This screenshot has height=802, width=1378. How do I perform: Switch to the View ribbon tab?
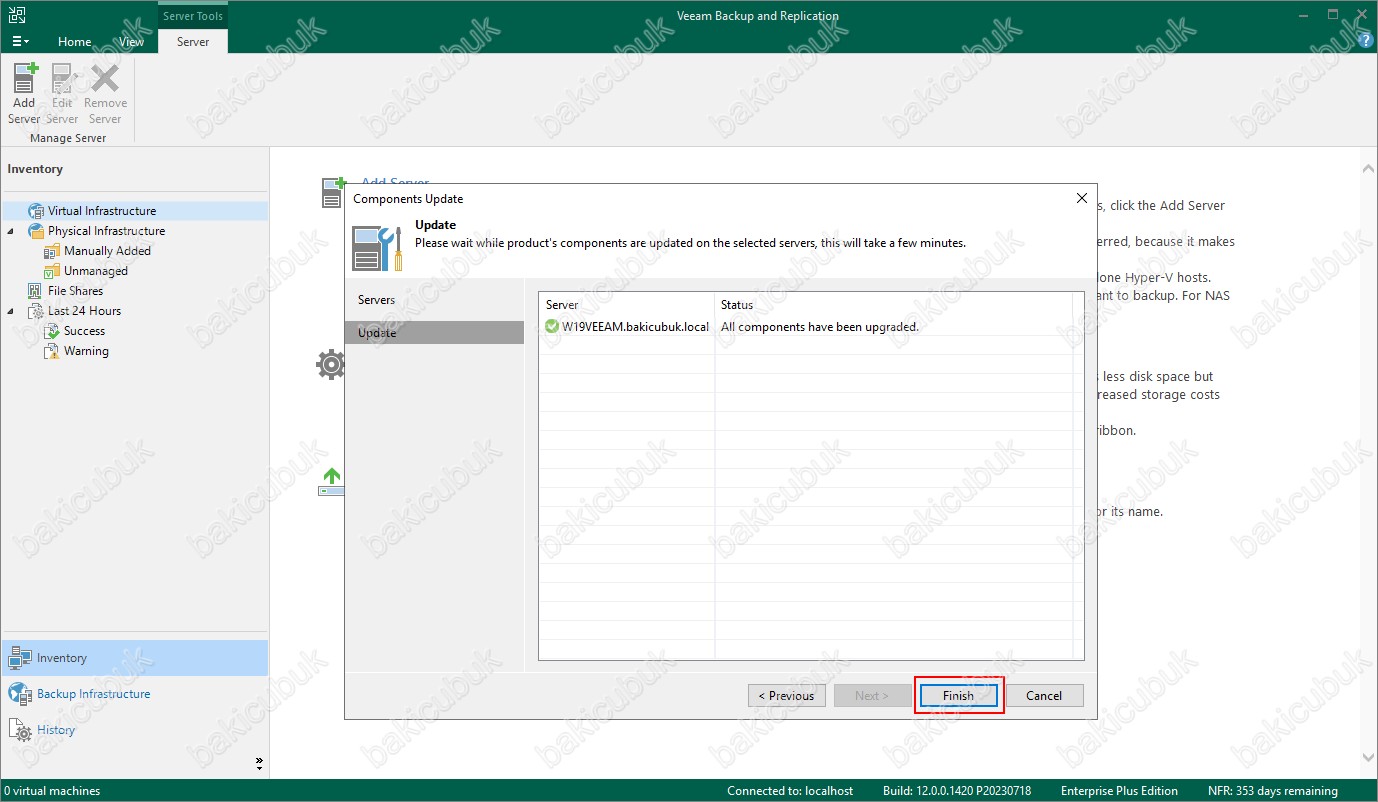click(x=132, y=42)
